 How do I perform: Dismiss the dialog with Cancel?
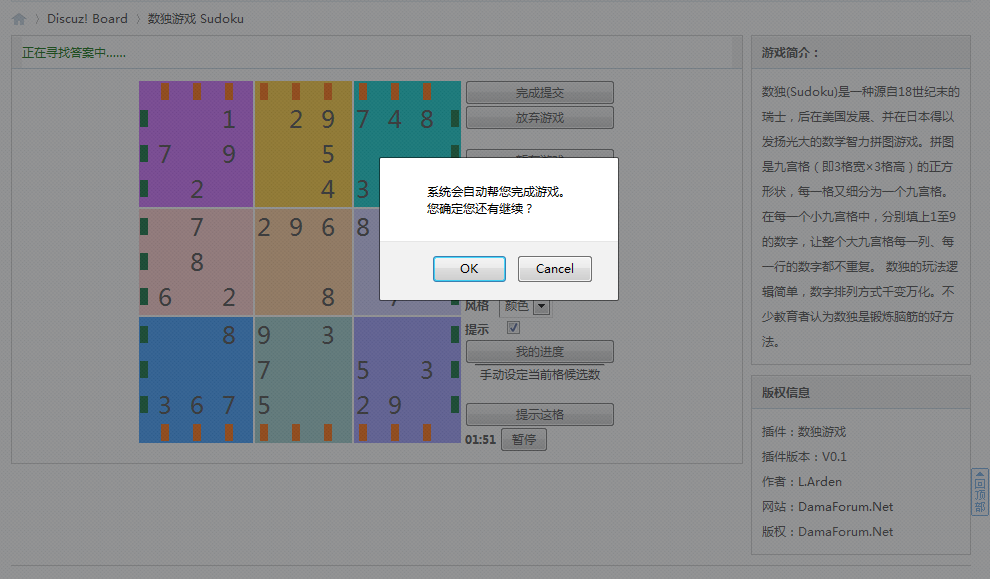pos(555,269)
